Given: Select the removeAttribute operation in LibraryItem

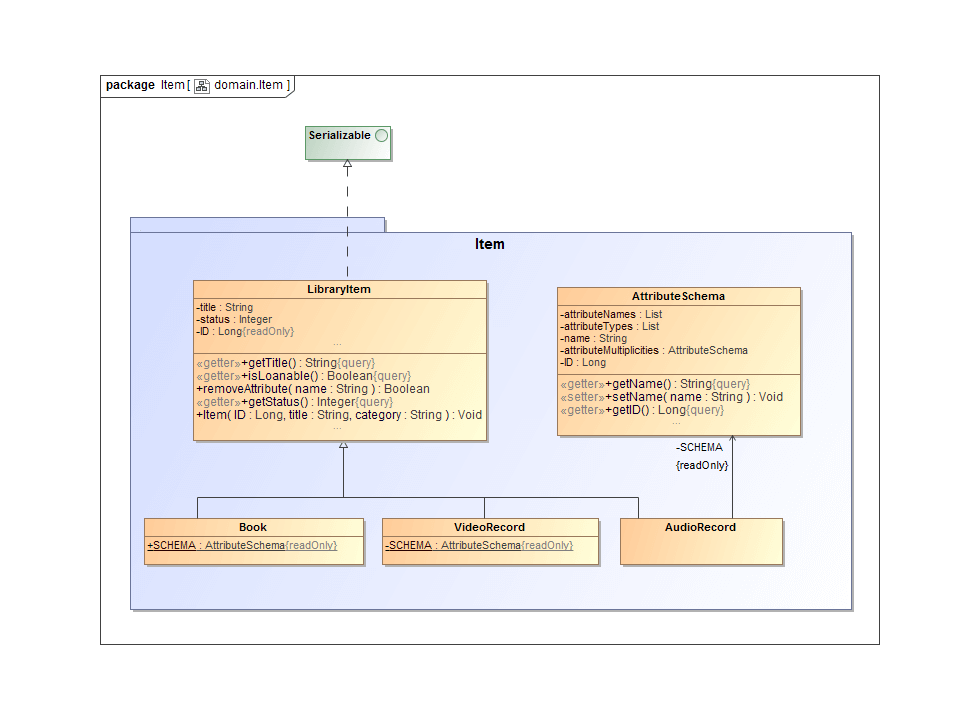Looking at the screenshot, I should tap(313, 388).
